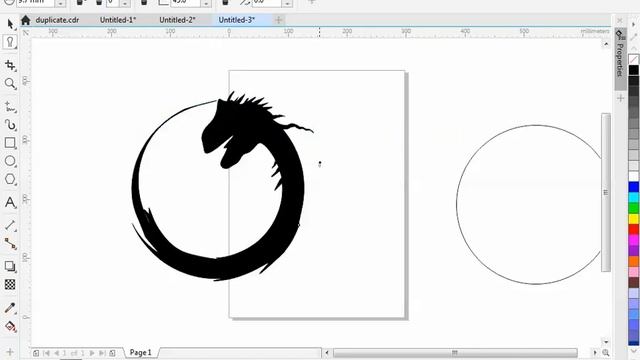Switch to the Untitled-1* tab

[118, 20]
